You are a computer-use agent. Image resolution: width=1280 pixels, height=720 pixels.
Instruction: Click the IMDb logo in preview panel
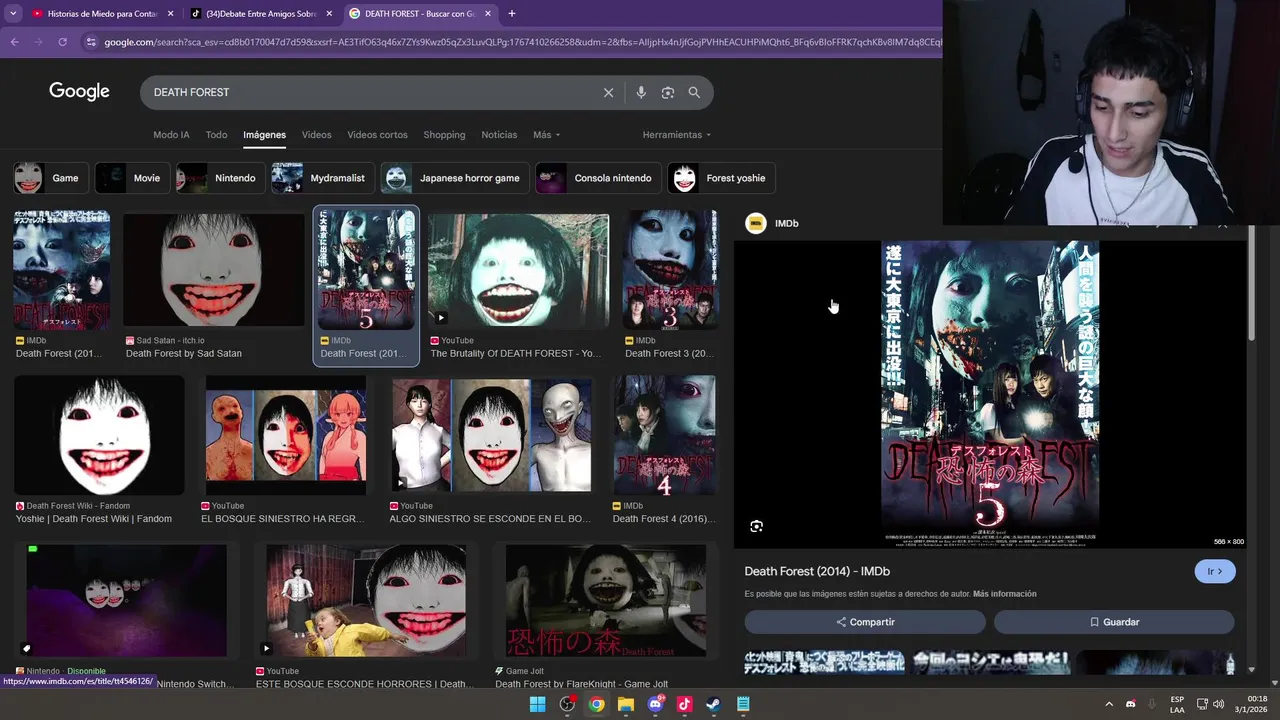(x=756, y=223)
